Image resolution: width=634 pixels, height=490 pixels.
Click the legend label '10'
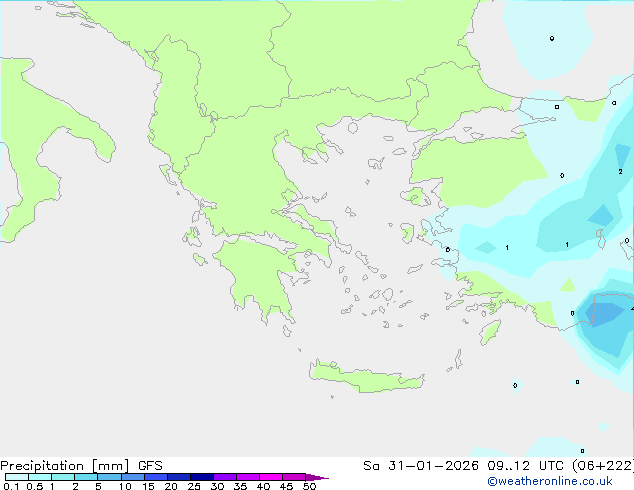(125, 486)
